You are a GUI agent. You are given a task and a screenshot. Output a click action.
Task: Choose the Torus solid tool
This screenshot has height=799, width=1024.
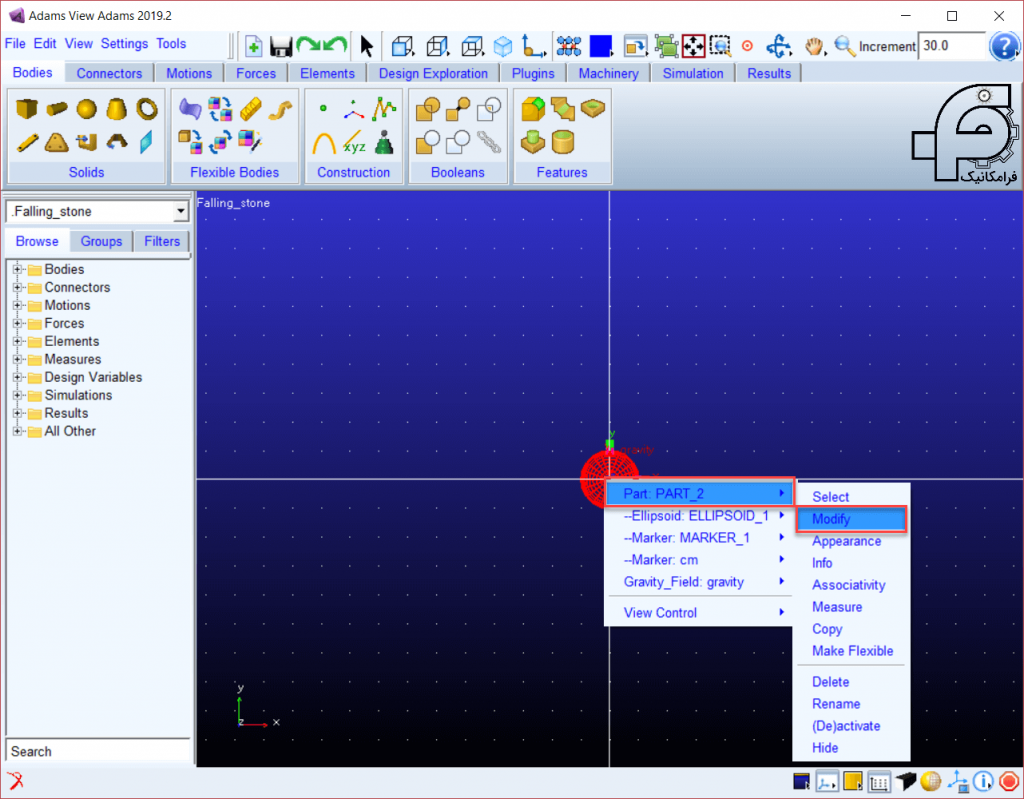[x=146, y=108]
